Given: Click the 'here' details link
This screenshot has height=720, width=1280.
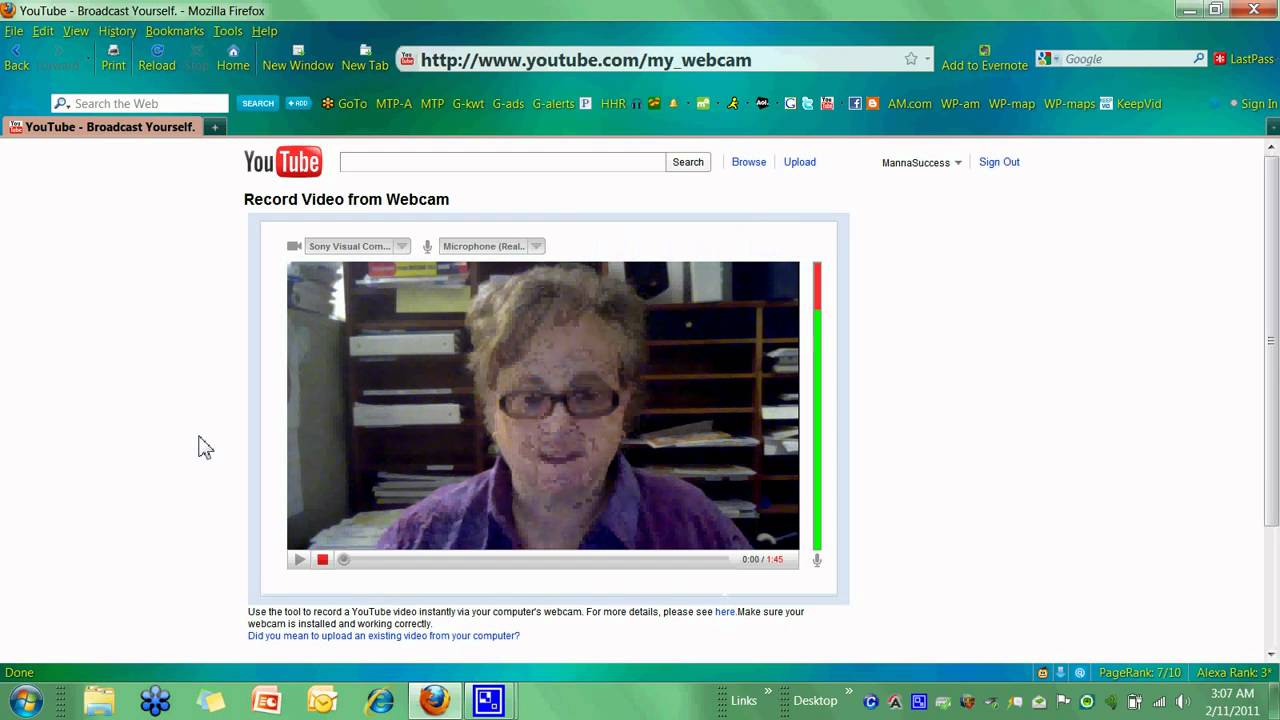Looking at the screenshot, I should (x=725, y=612).
